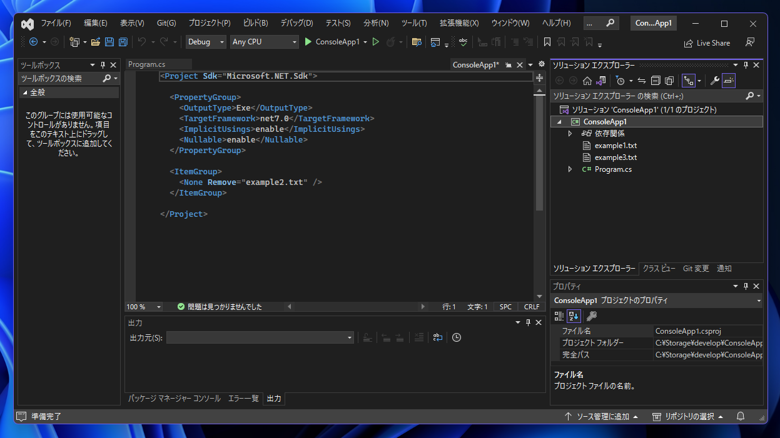
Task: Open the 編集(E) menu
Action: click(96, 23)
